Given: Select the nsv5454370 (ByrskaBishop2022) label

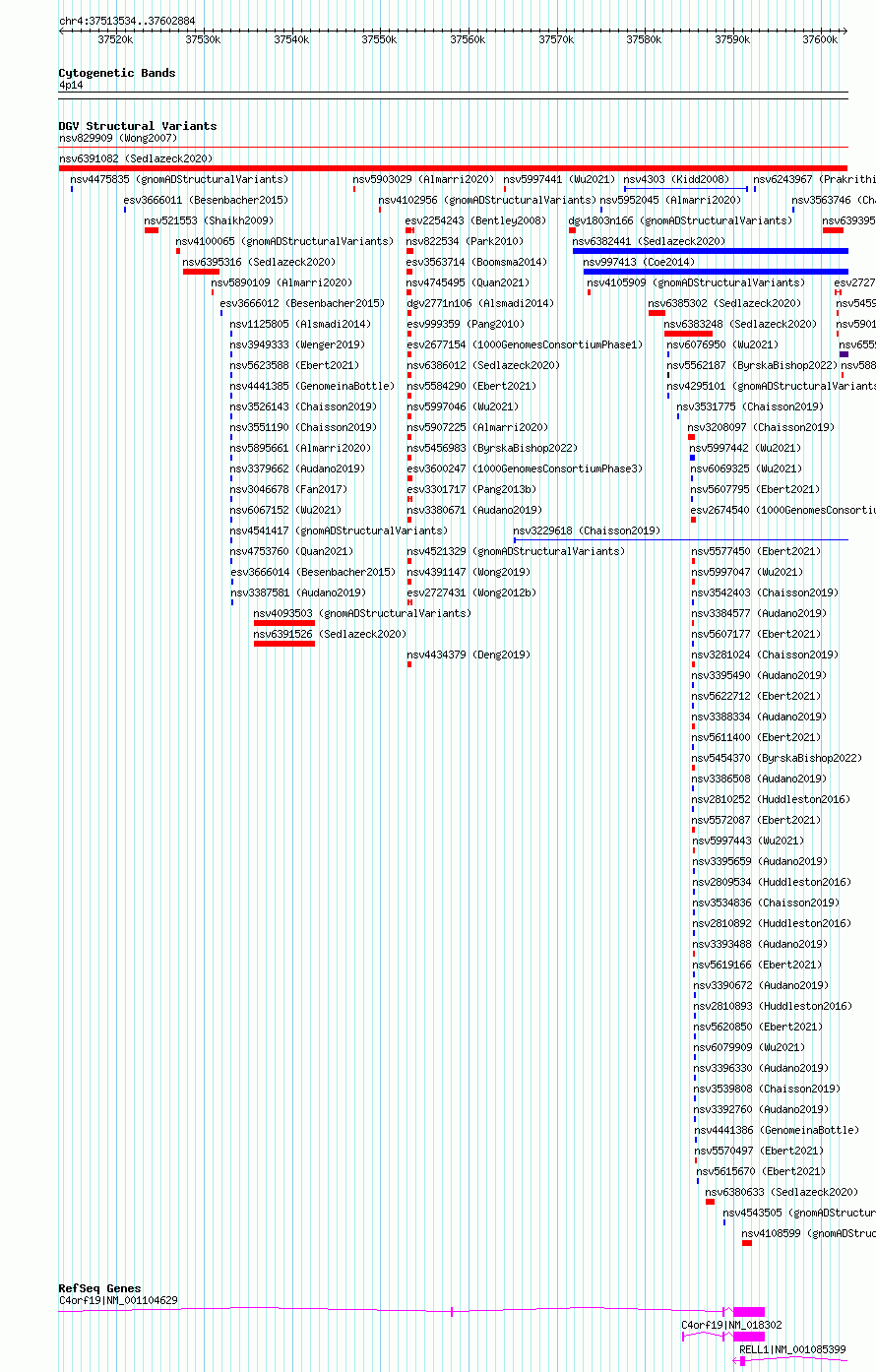Looking at the screenshot, I should [x=777, y=758].
